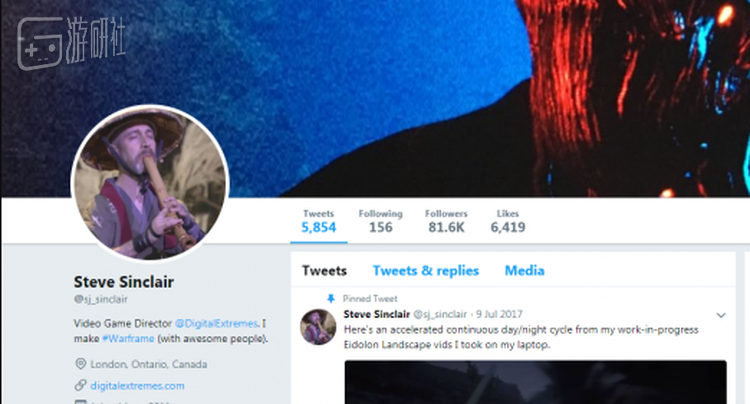Open Steve Sinclair's large profile picture

coord(150,183)
